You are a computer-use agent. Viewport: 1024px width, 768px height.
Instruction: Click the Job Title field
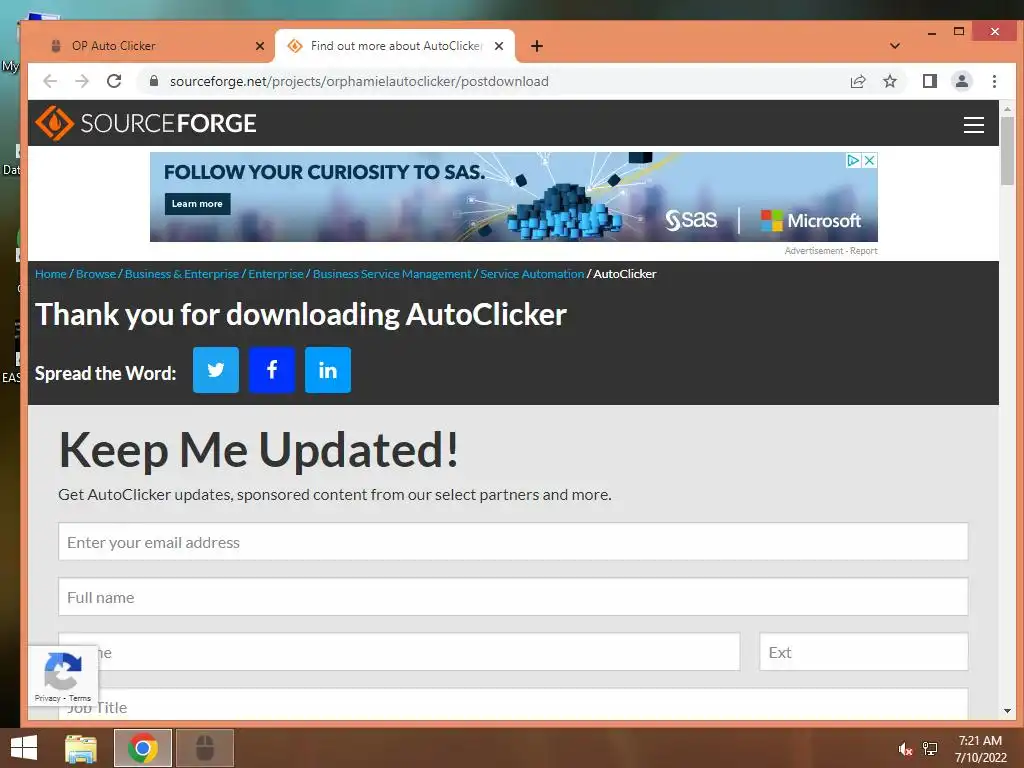[513, 705]
